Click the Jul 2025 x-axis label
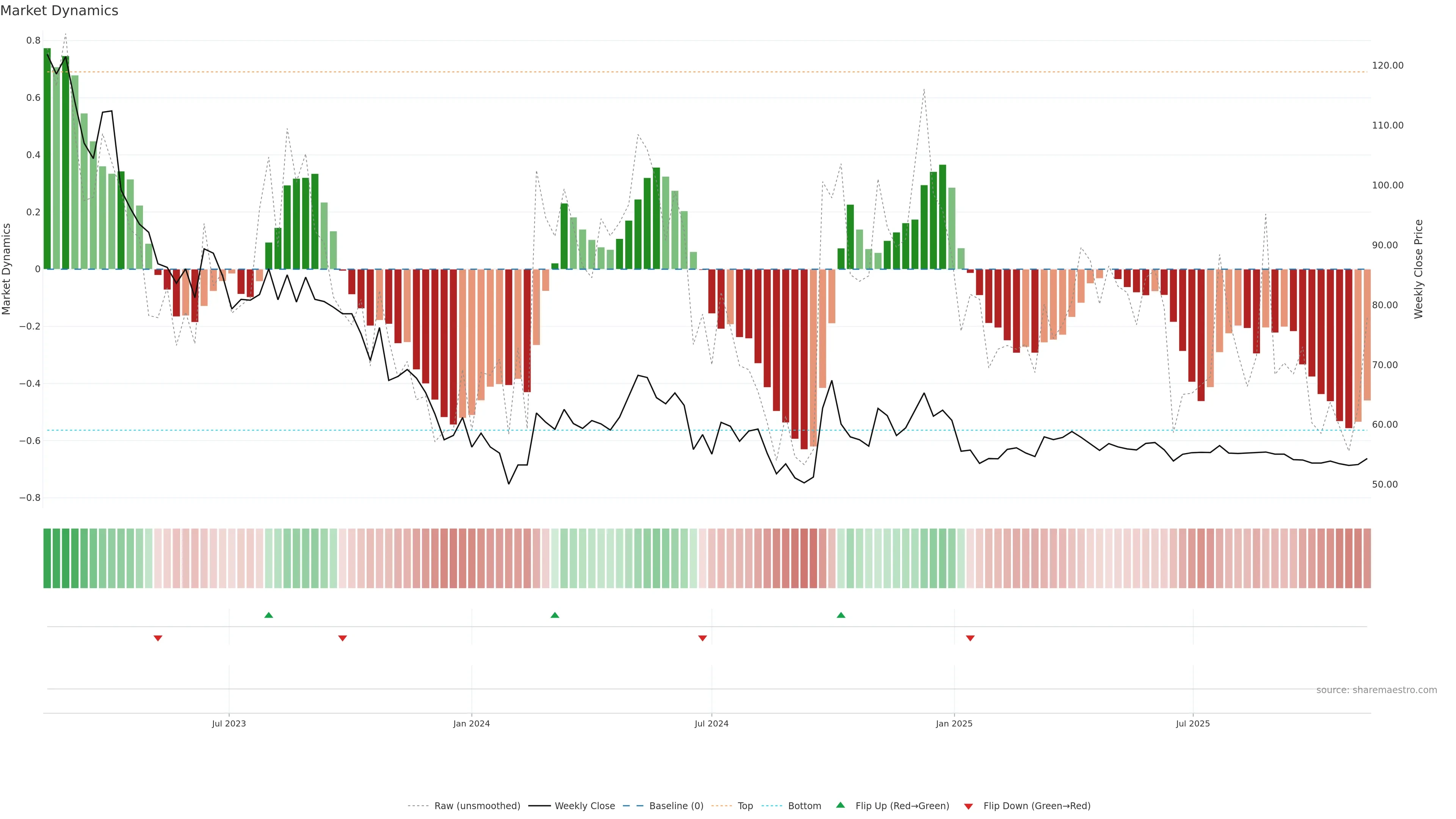 1192,723
